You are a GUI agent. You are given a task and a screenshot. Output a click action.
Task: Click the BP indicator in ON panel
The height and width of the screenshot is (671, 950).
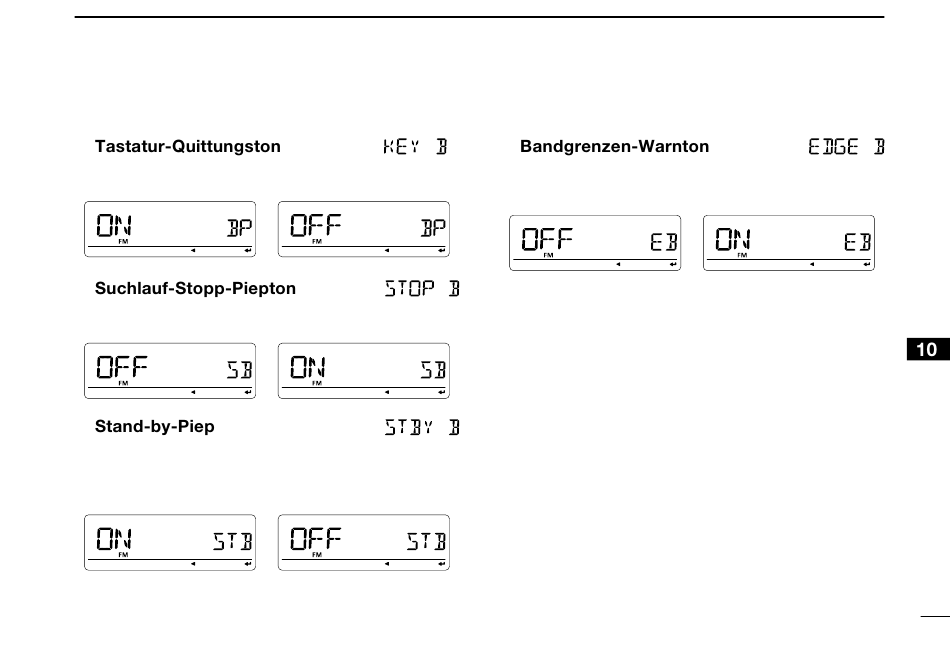(239, 228)
